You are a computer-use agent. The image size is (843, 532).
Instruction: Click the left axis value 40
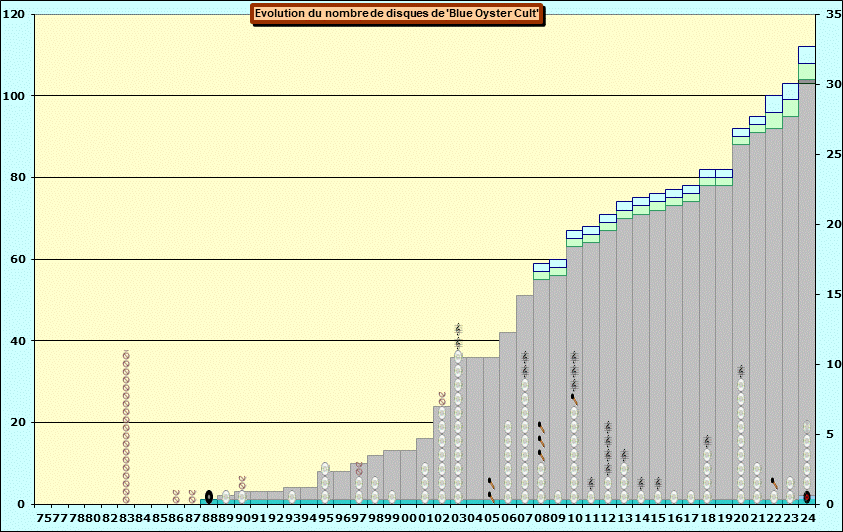pos(17,341)
